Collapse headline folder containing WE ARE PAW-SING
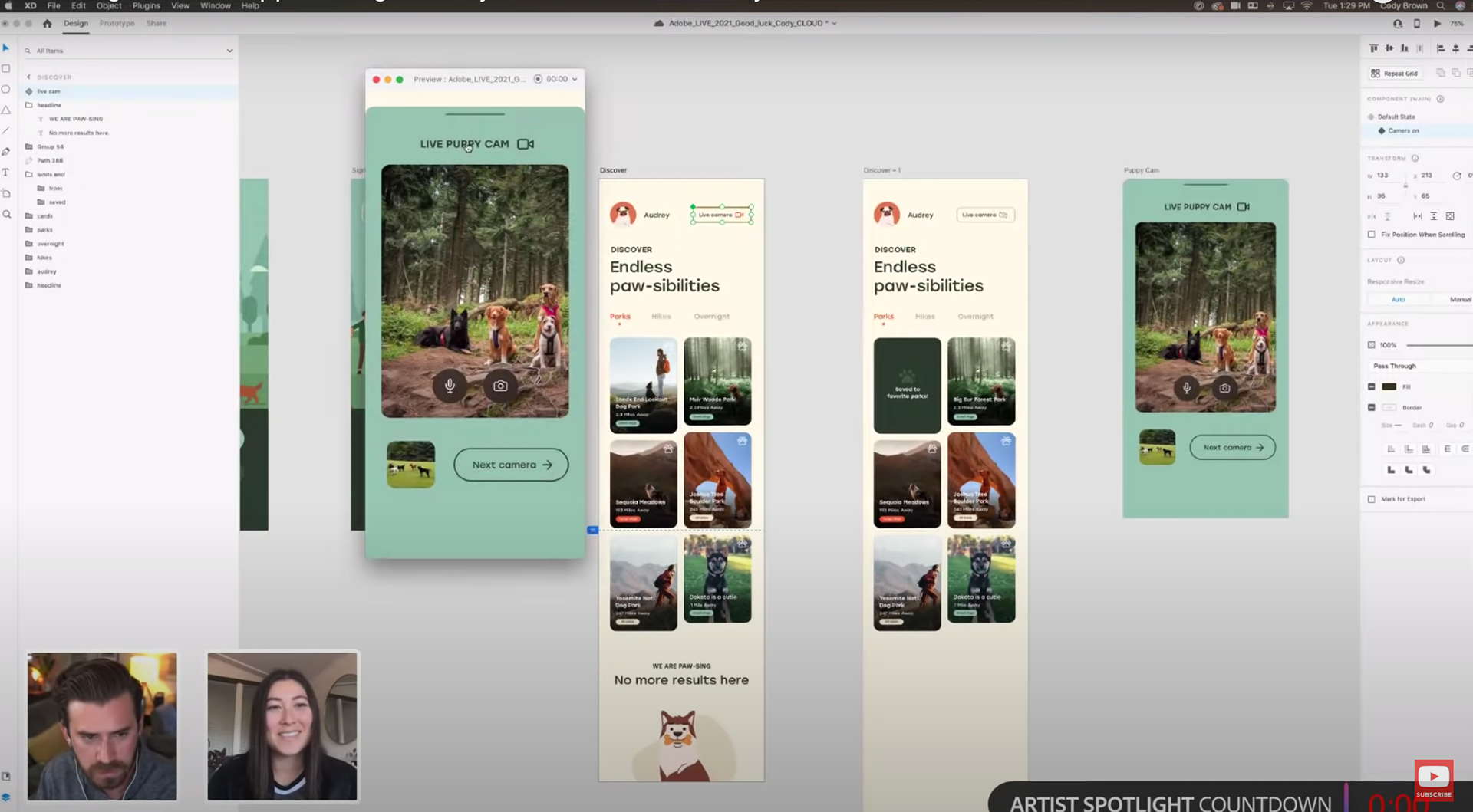The width and height of the screenshot is (1473, 812). 29,105
